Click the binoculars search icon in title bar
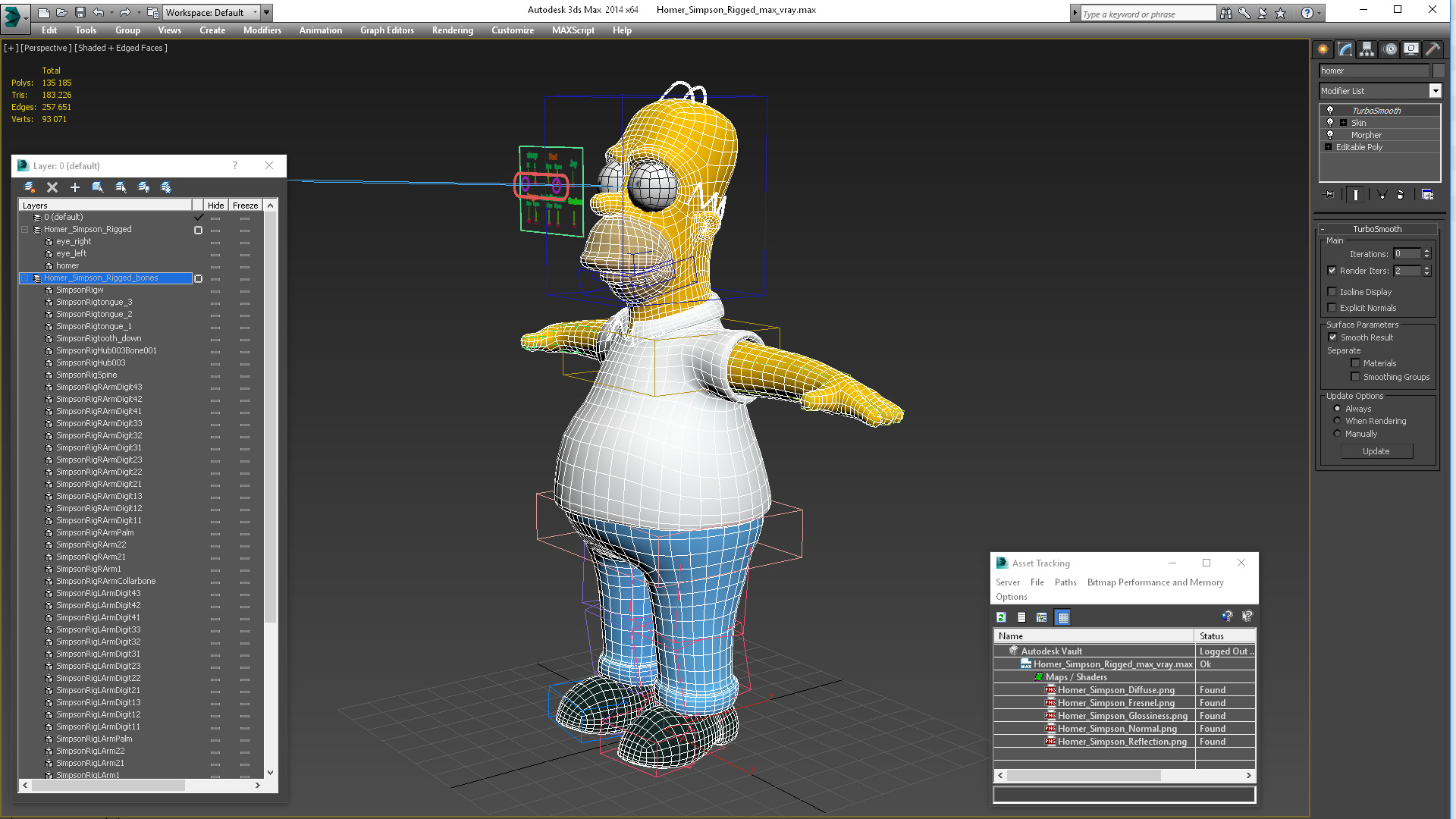Image resolution: width=1456 pixels, height=819 pixels. click(1226, 13)
